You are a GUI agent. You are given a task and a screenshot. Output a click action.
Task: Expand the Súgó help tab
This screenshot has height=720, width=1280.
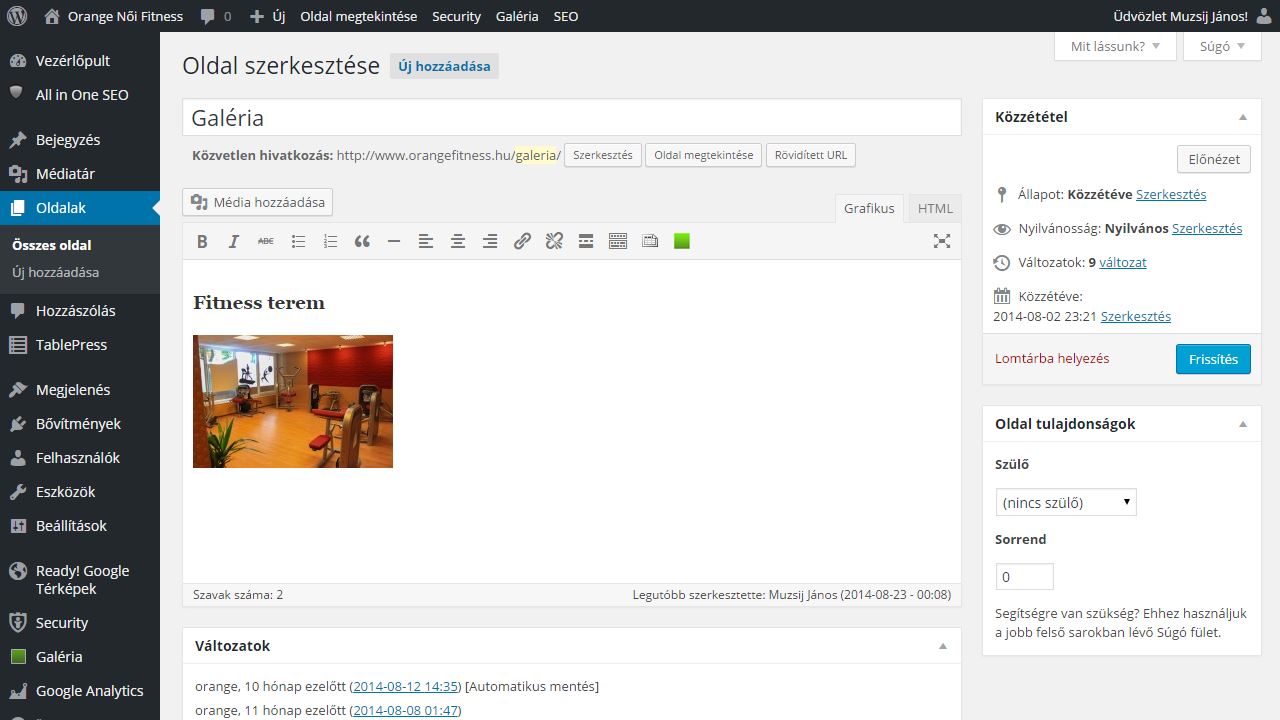pyautogui.click(x=1222, y=46)
